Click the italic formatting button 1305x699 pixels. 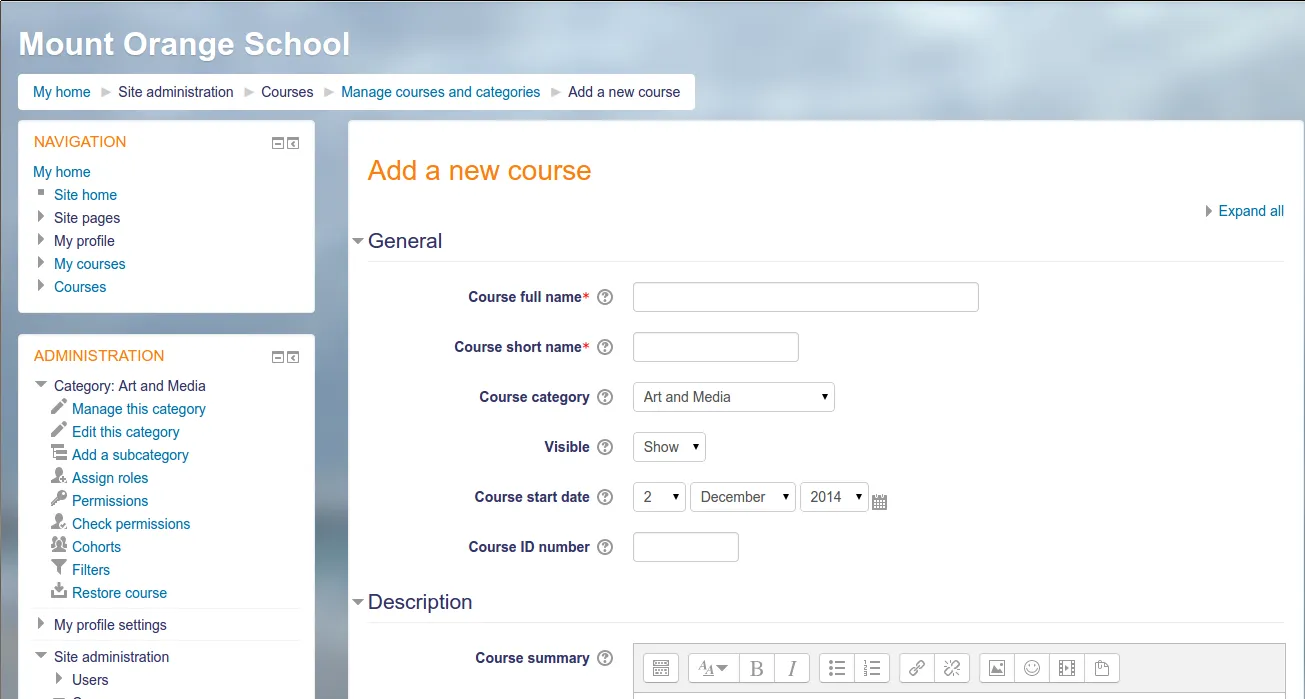[792, 668]
